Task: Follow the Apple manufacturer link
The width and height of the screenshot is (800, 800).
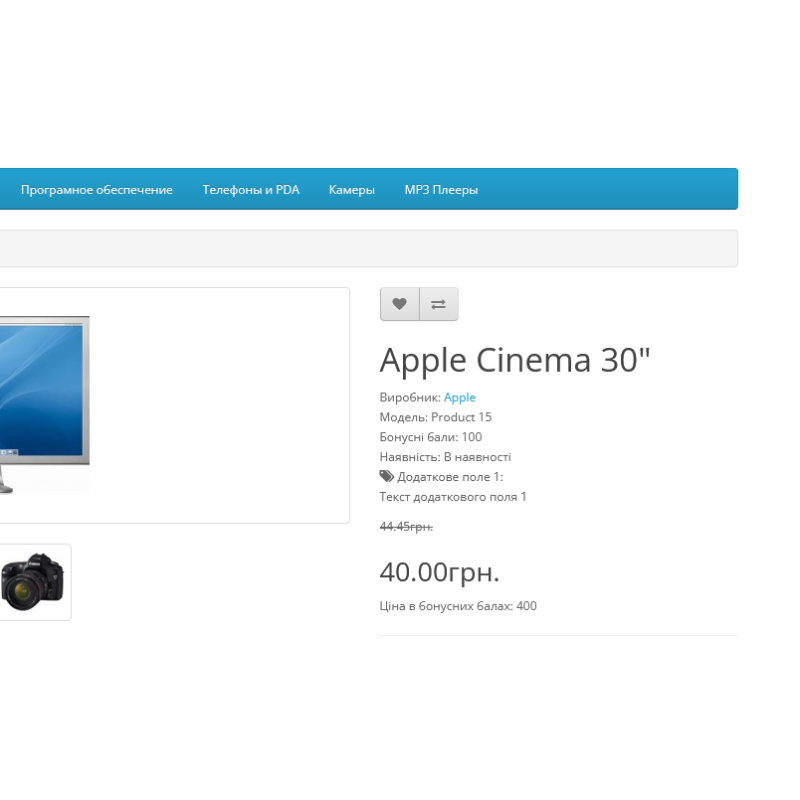Action: coord(459,397)
